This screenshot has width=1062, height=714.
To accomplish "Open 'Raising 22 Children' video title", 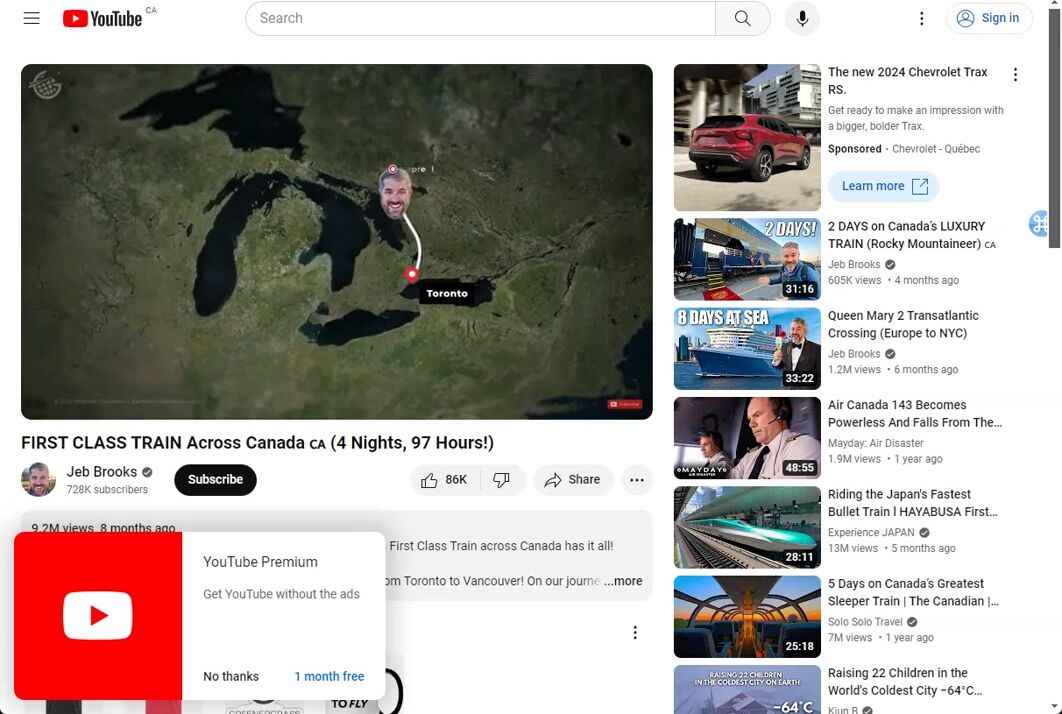I will click(x=905, y=682).
